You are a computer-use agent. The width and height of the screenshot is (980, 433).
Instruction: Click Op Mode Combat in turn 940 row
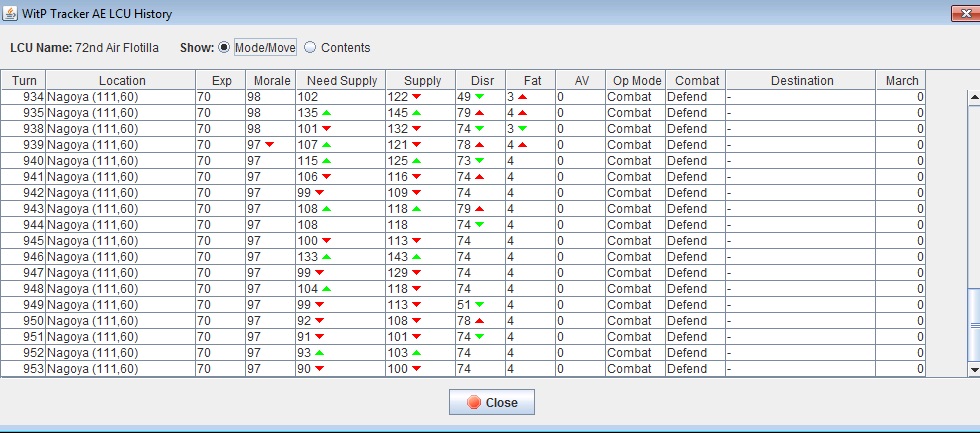[636, 161]
